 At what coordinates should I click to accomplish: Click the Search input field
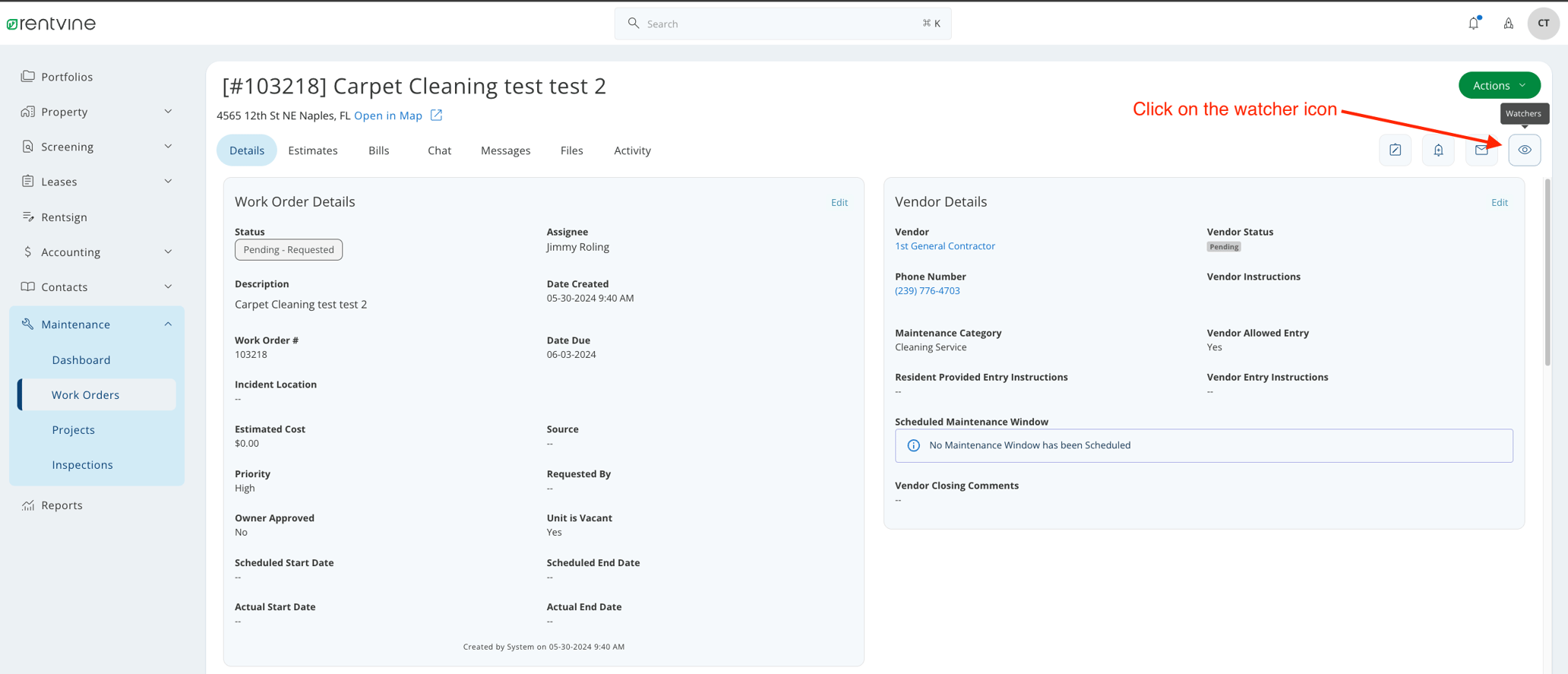(x=782, y=24)
